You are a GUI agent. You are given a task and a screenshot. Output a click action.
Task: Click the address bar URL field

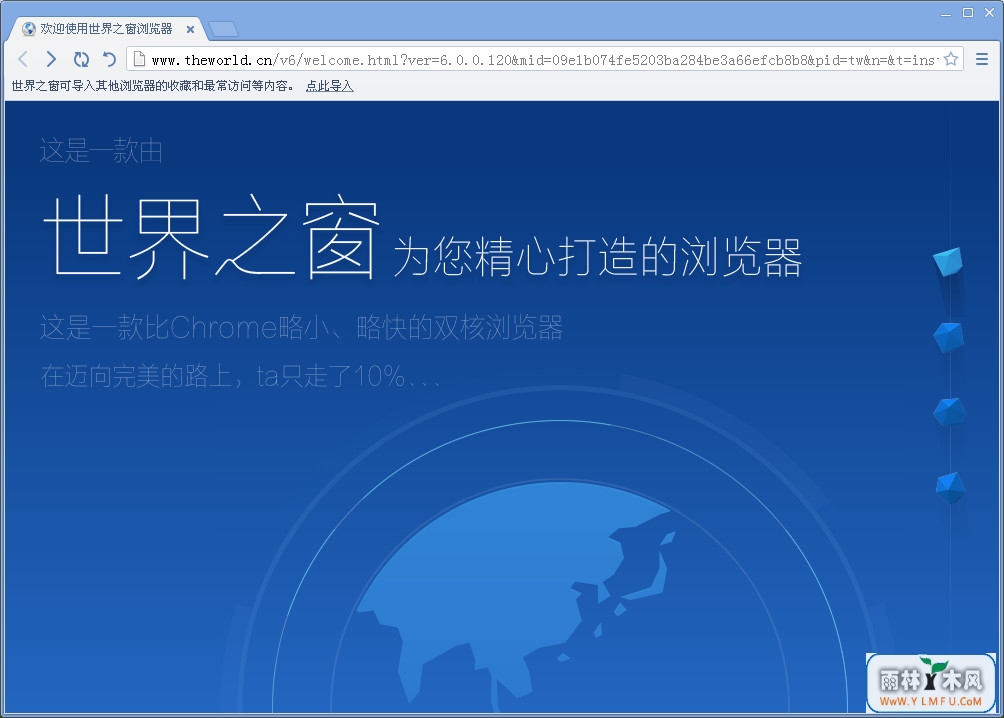tap(544, 60)
